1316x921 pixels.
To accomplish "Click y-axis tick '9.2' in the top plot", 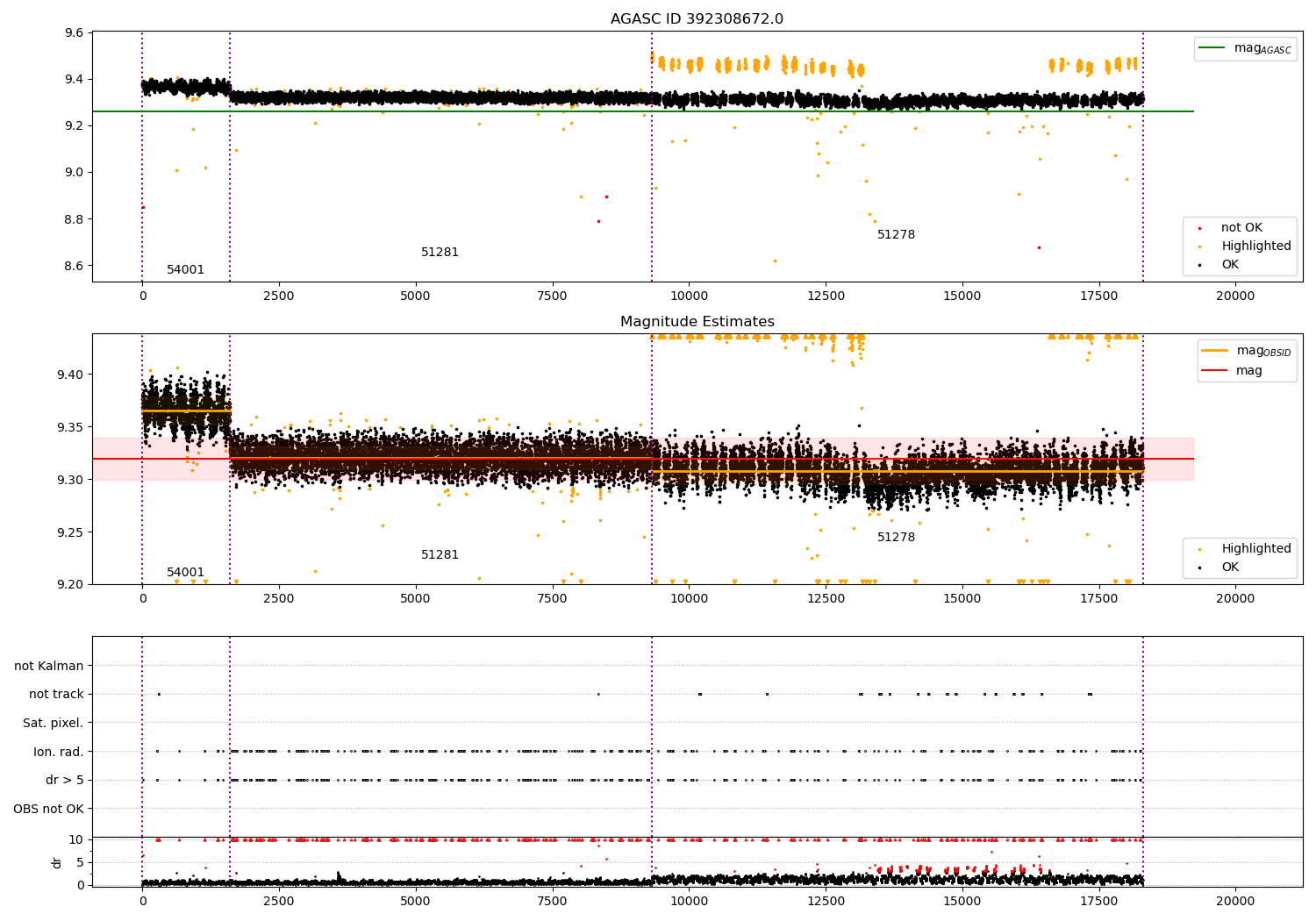I will 75,126.
